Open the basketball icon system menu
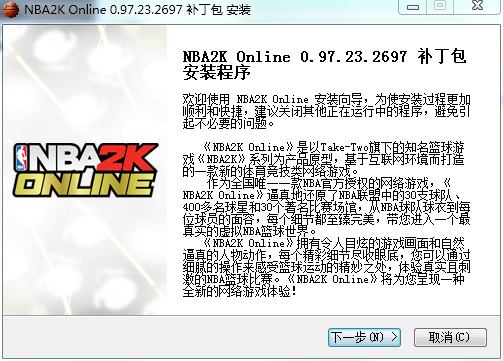This screenshot has height=361, width=503. coord(11,9)
